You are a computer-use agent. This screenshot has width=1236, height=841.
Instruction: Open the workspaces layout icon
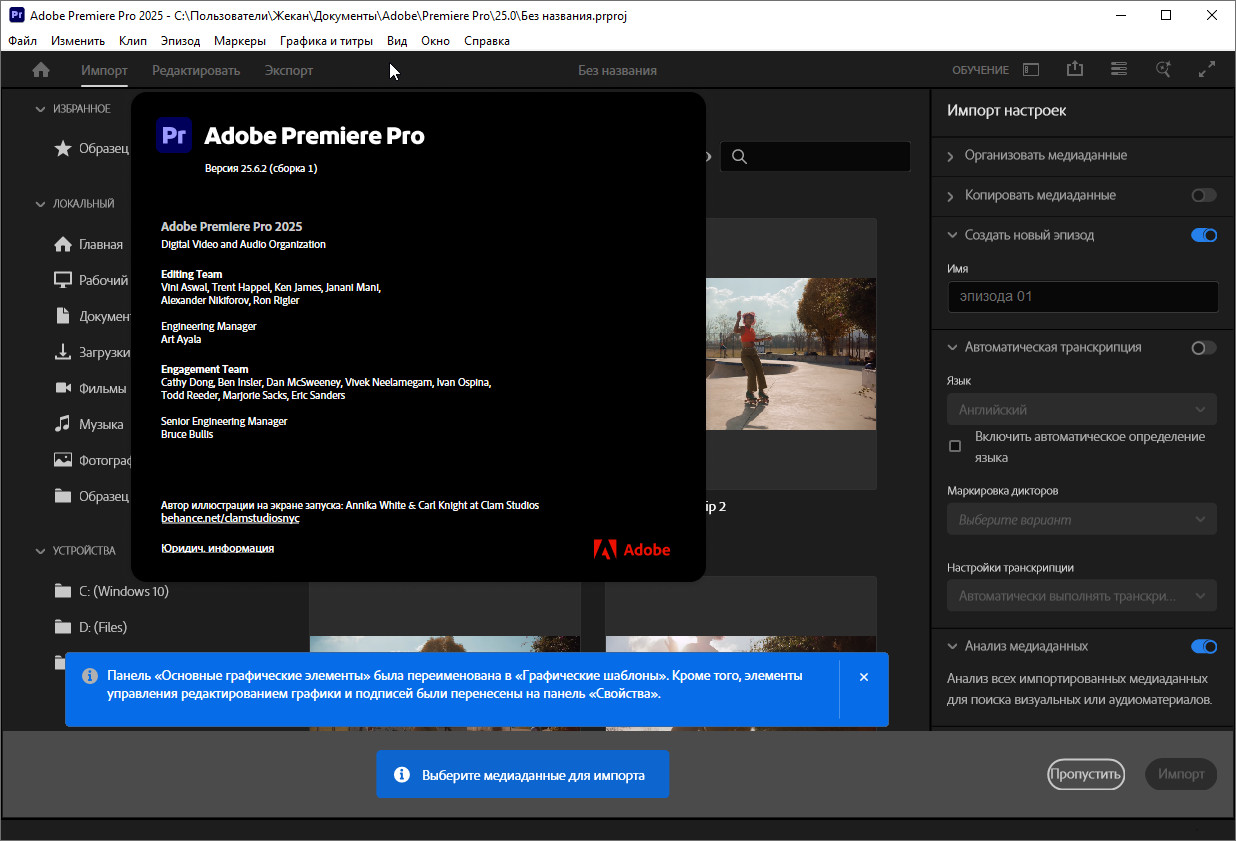pos(1031,70)
